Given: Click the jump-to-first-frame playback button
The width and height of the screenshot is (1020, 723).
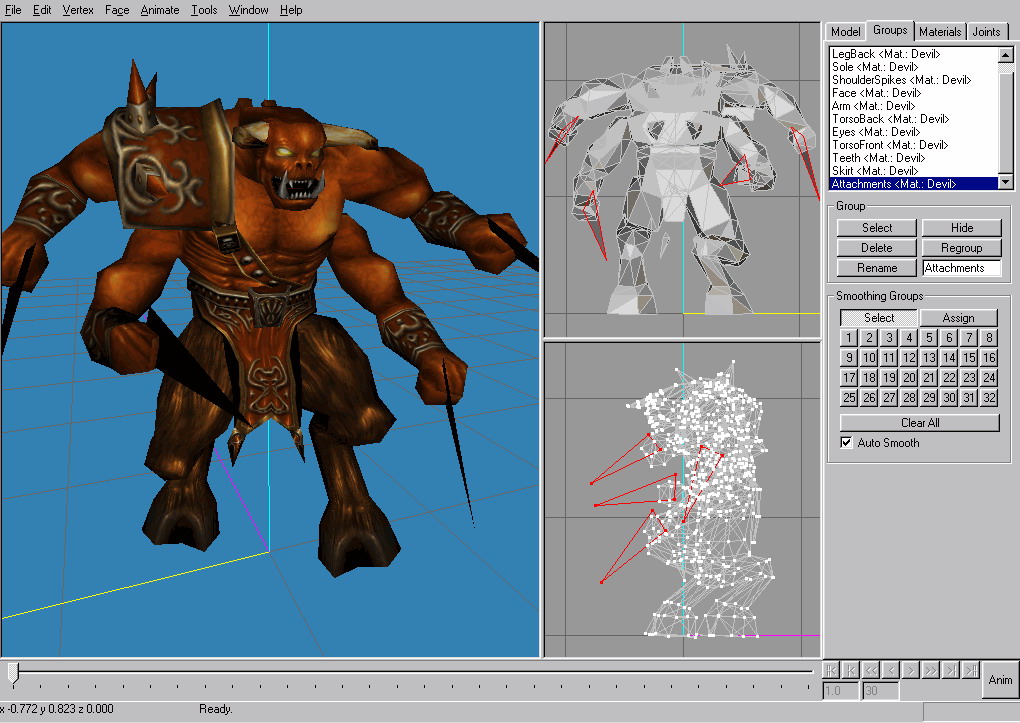Looking at the screenshot, I should point(831,670).
